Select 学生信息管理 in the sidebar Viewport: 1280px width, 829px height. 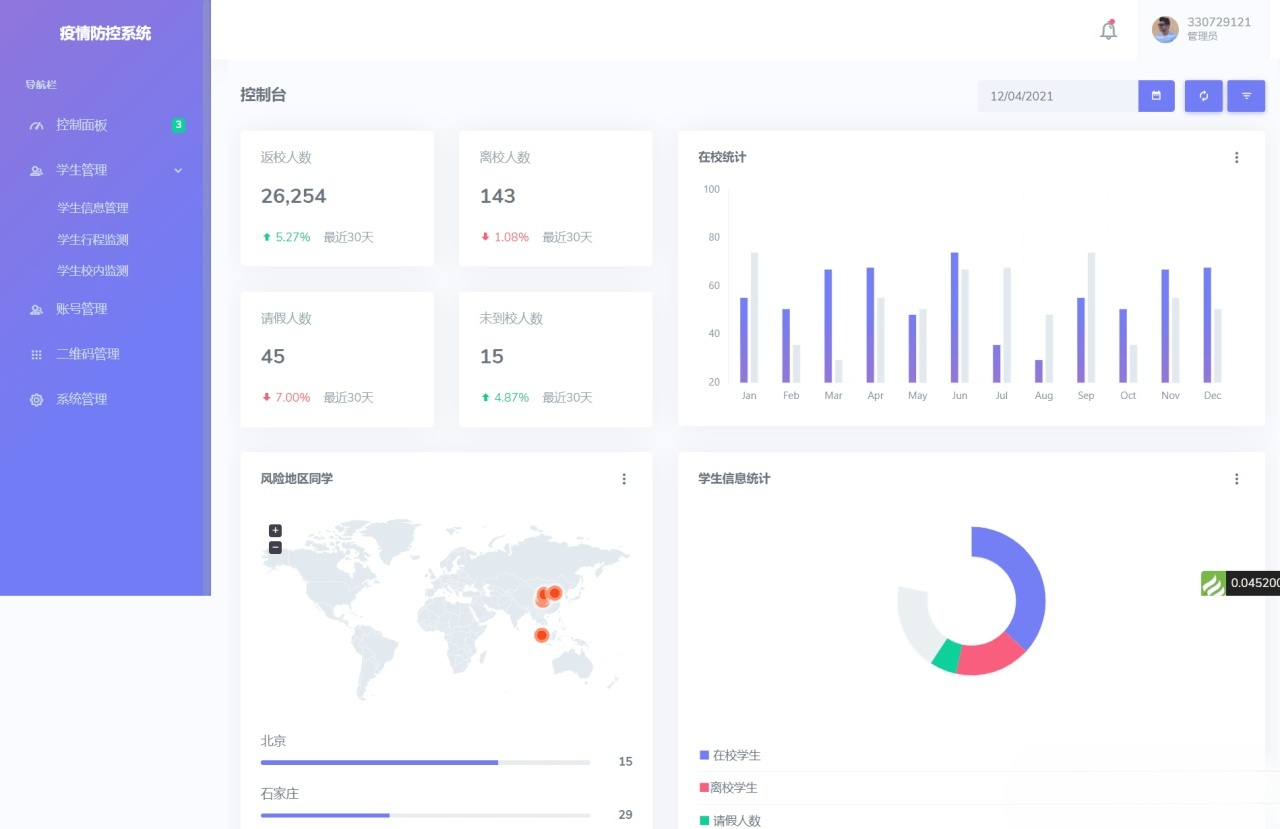[x=95, y=207]
